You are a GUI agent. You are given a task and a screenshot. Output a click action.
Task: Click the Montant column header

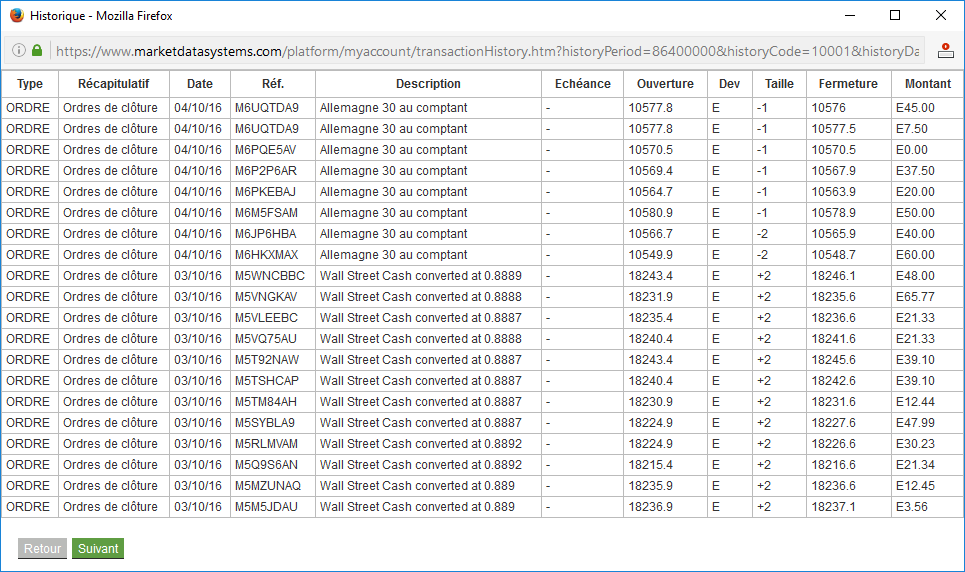click(928, 84)
